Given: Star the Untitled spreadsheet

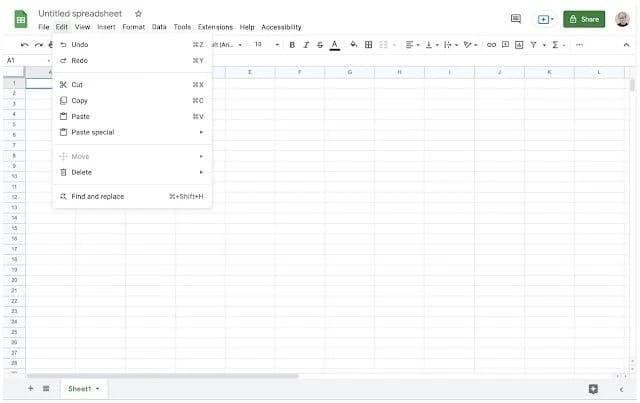Looking at the screenshot, I should [x=138, y=13].
